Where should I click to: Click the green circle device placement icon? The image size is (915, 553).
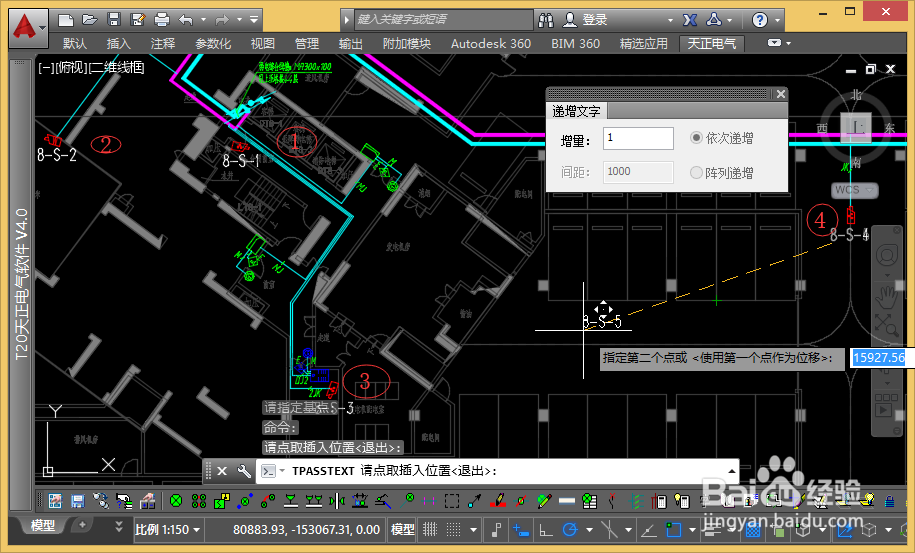176,500
